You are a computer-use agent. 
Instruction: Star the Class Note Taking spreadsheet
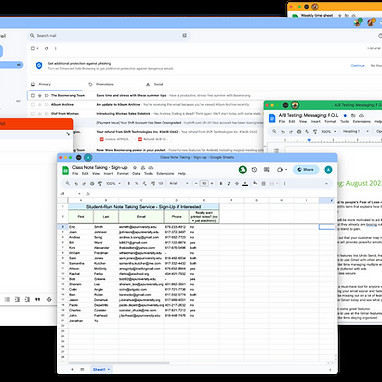tap(135, 168)
